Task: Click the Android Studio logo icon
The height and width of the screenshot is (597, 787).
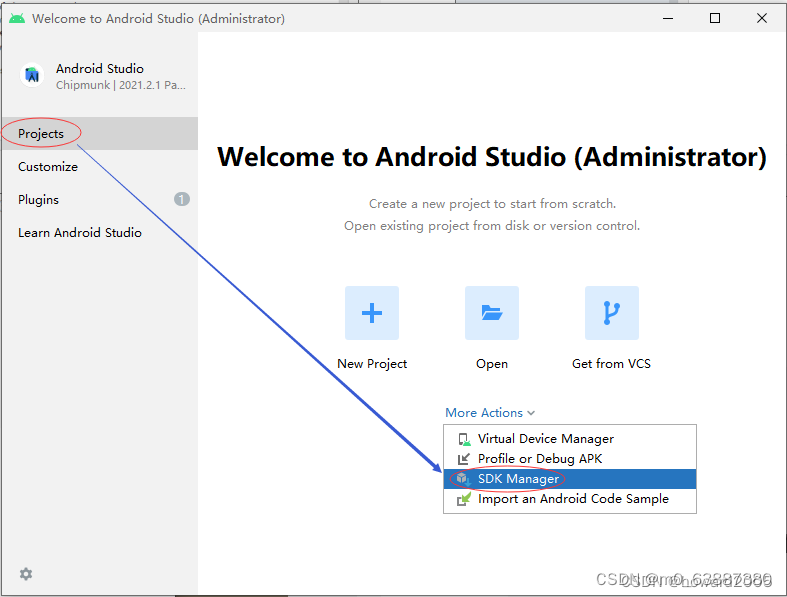Action: pos(32,75)
